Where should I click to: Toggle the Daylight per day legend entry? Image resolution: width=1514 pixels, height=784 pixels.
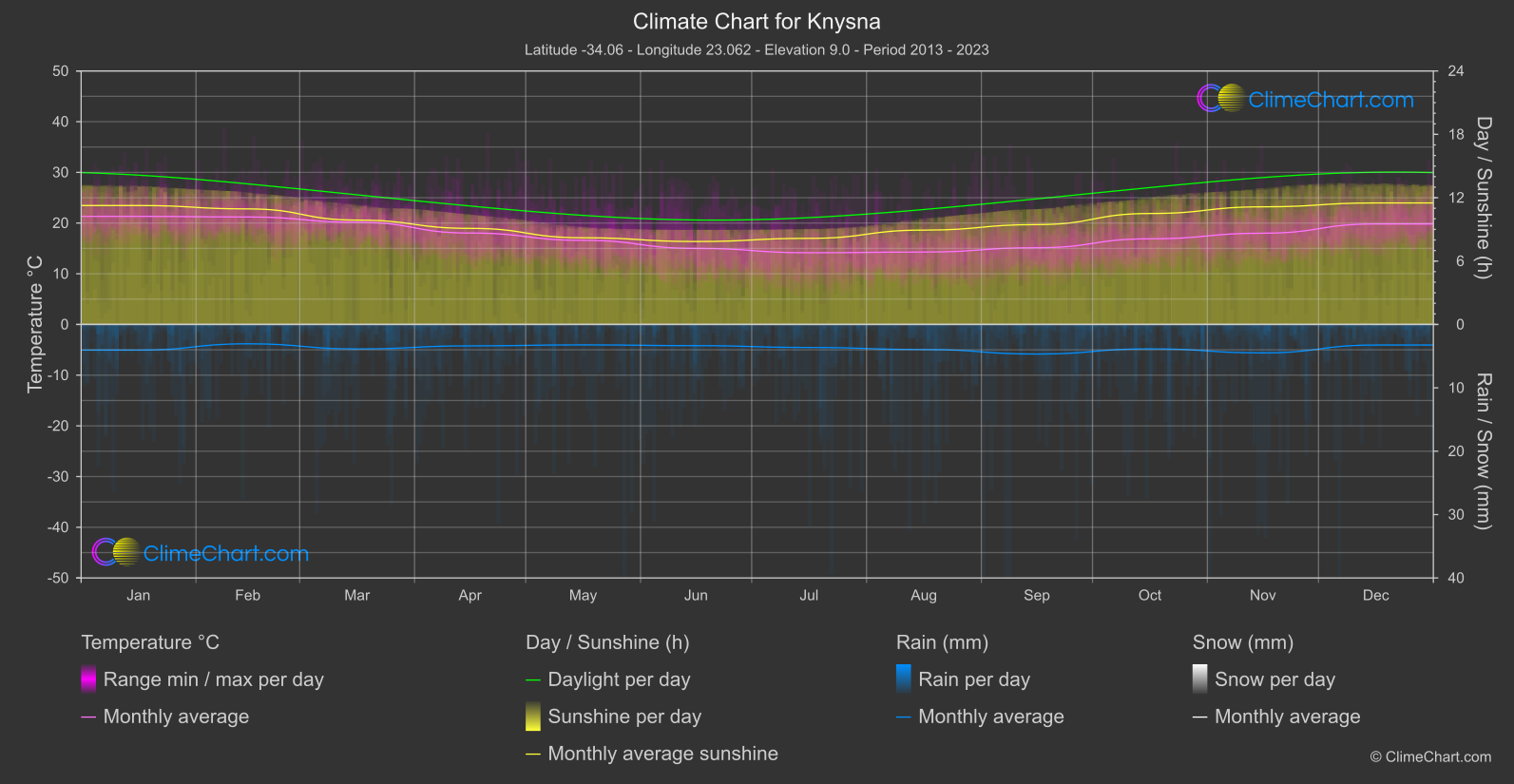click(619, 679)
